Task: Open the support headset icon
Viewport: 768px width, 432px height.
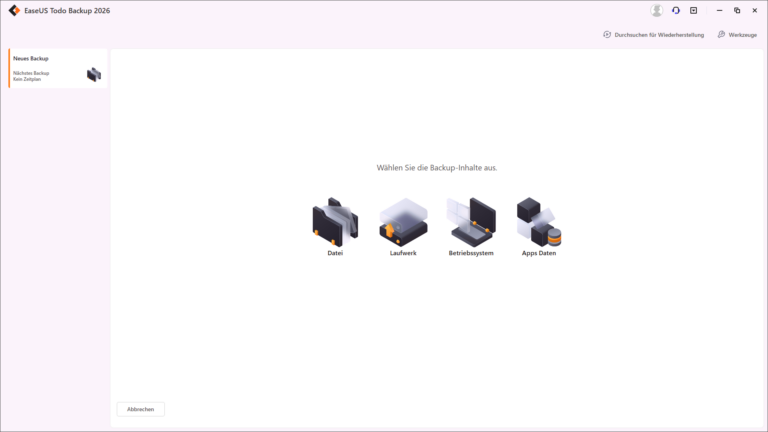Action: [676, 10]
